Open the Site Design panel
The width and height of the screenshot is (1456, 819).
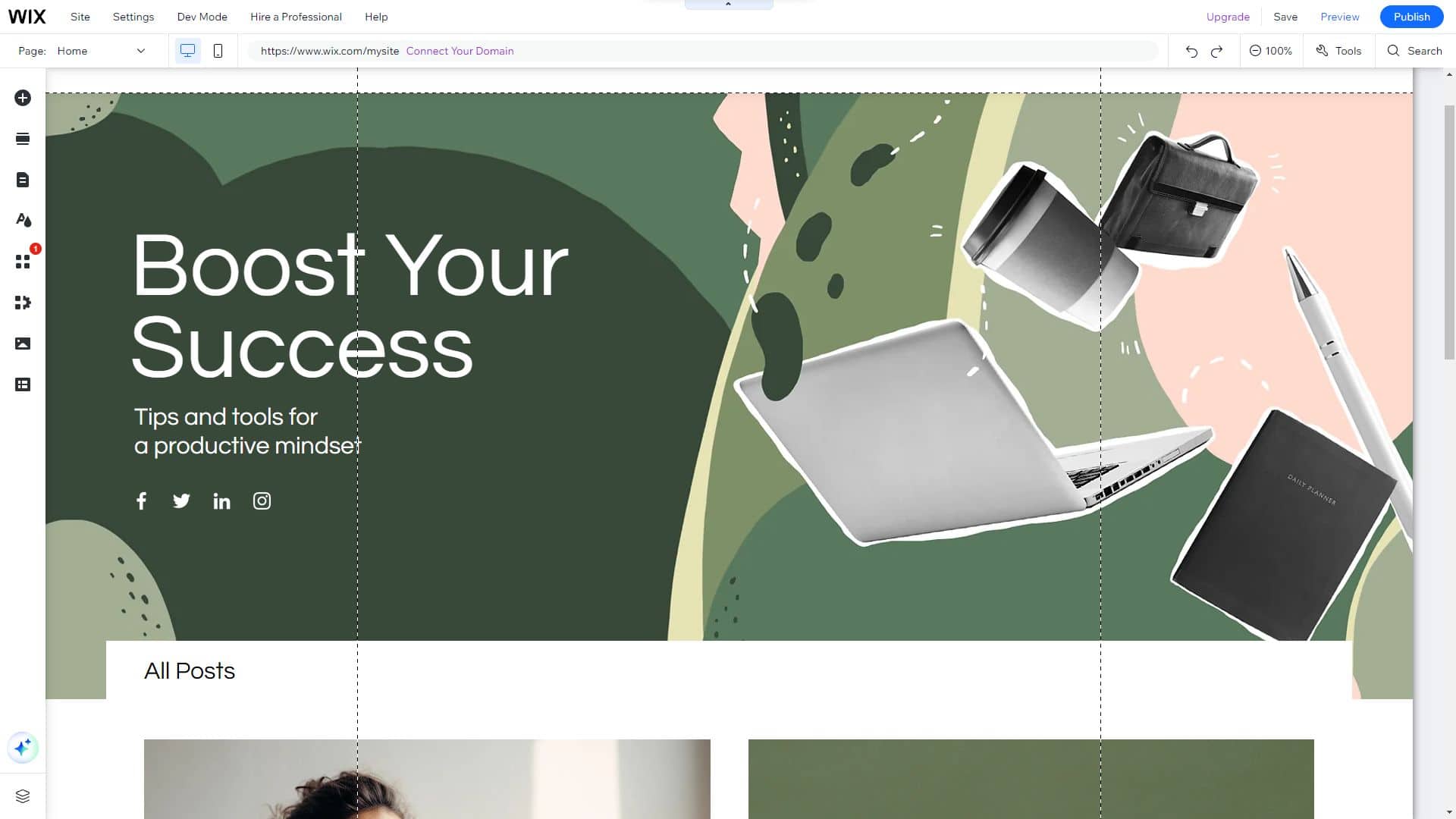point(23,221)
